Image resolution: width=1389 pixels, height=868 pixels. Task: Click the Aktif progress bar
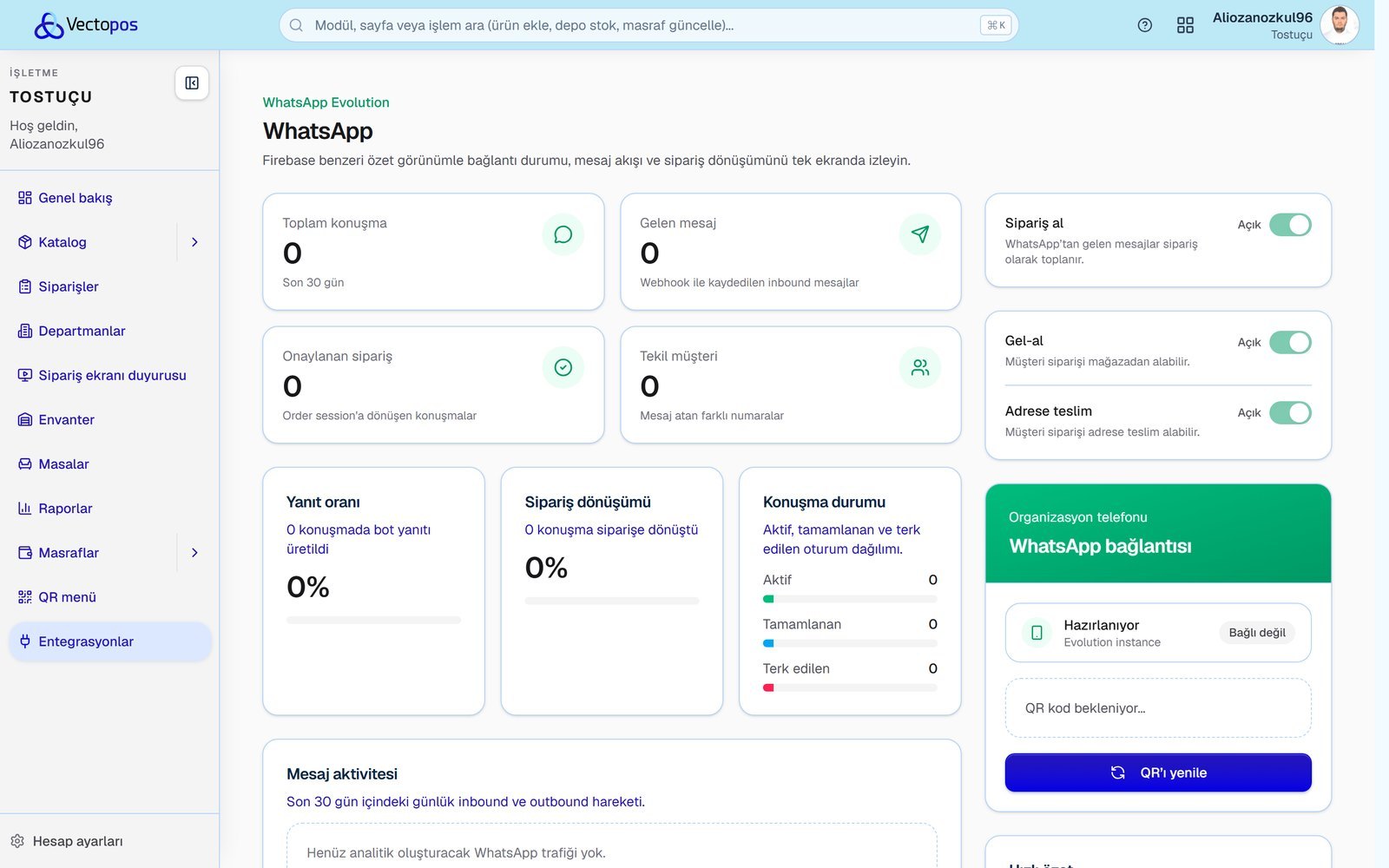coord(850,599)
